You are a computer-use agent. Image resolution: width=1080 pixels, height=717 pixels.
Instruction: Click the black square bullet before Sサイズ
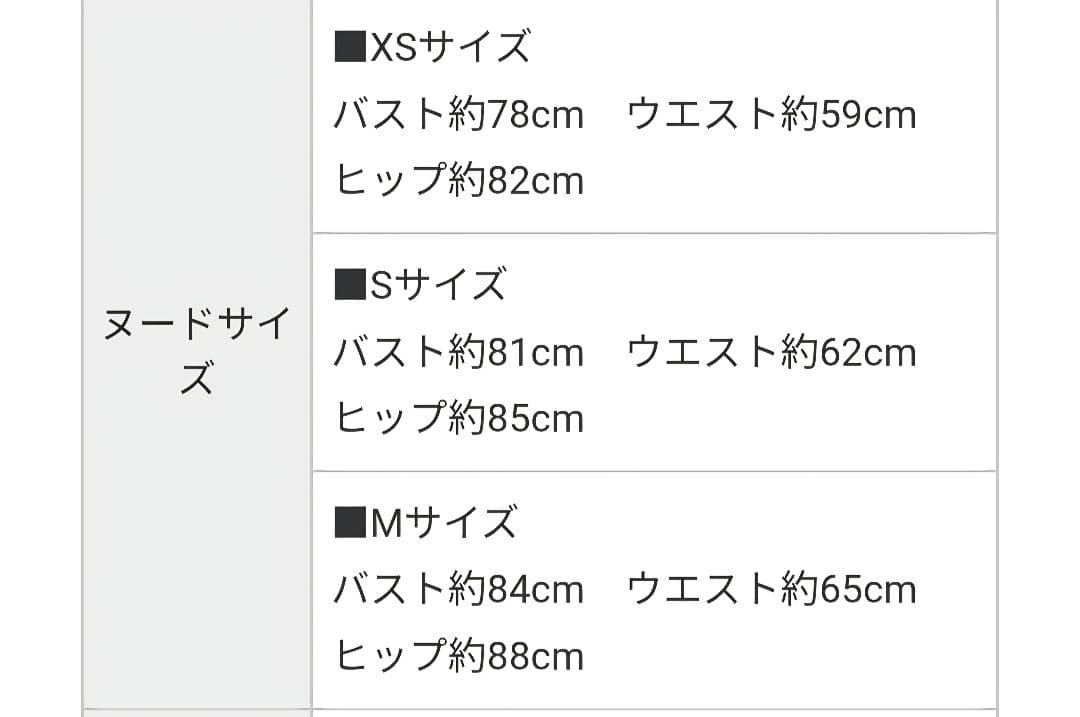tap(350, 286)
